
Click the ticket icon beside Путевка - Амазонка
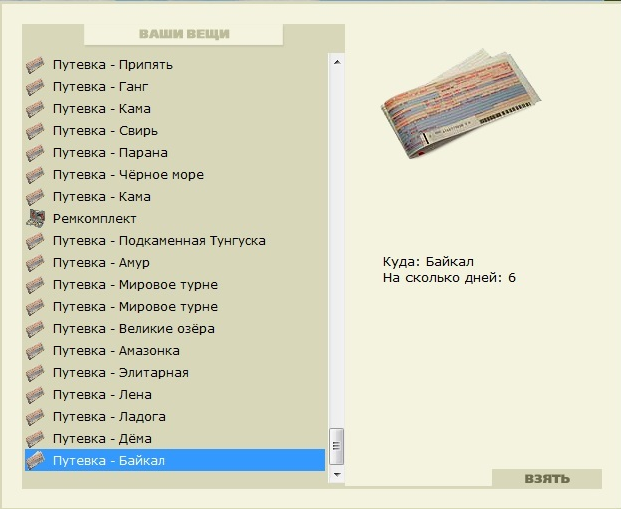coord(35,351)
